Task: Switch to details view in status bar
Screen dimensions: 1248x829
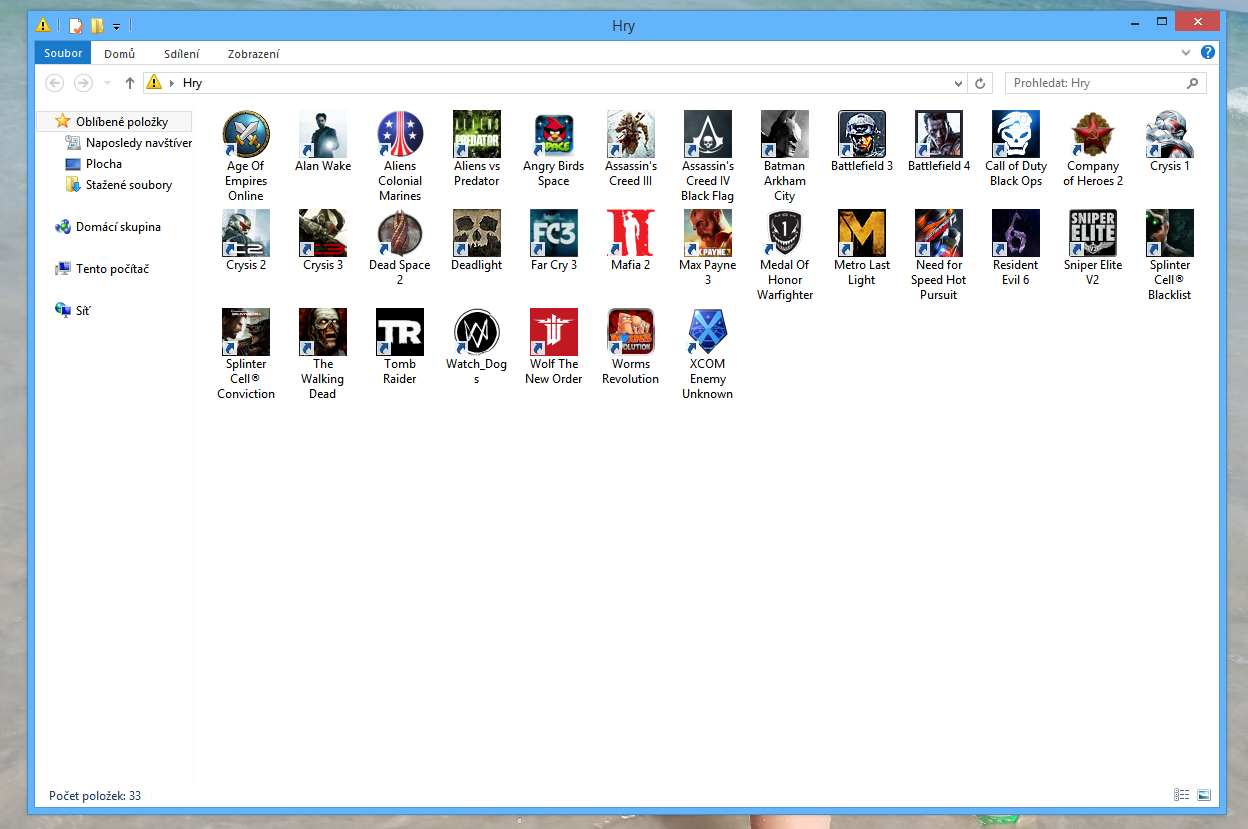Action: (1182, 795)
